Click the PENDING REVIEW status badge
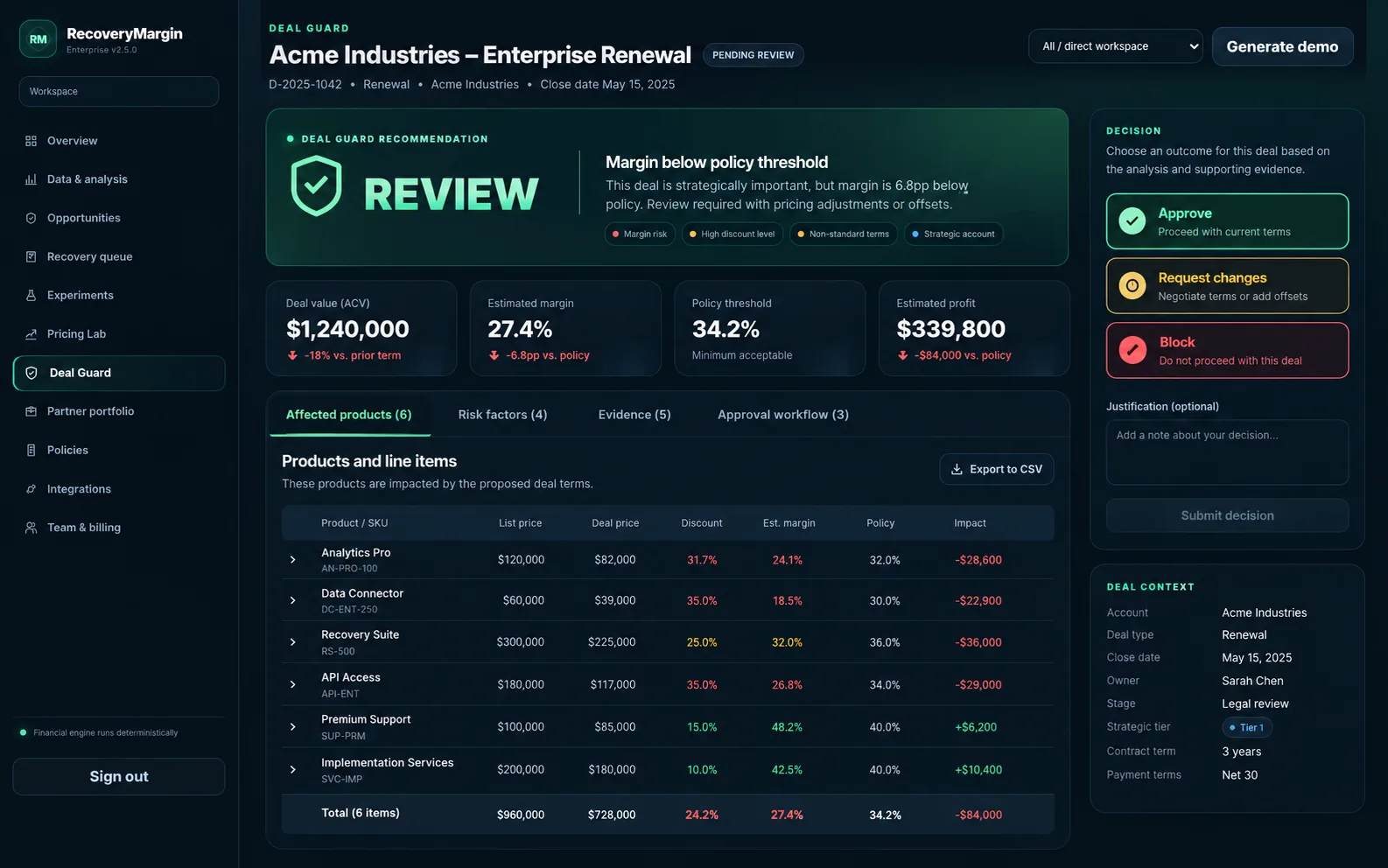This screenshot has width=1388, height=868. 753,55
